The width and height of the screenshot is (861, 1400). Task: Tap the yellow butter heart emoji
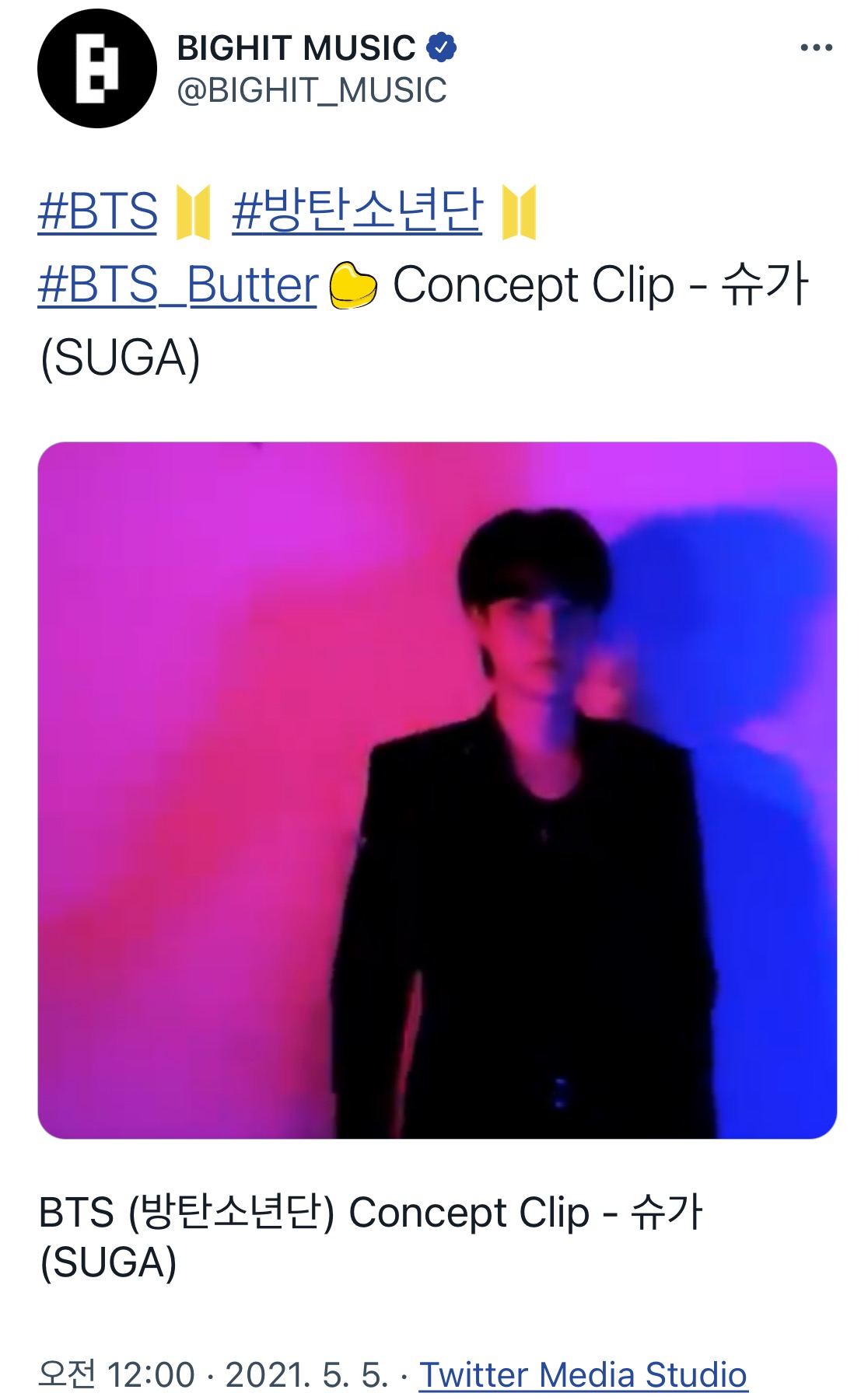(x=353, y=286)
